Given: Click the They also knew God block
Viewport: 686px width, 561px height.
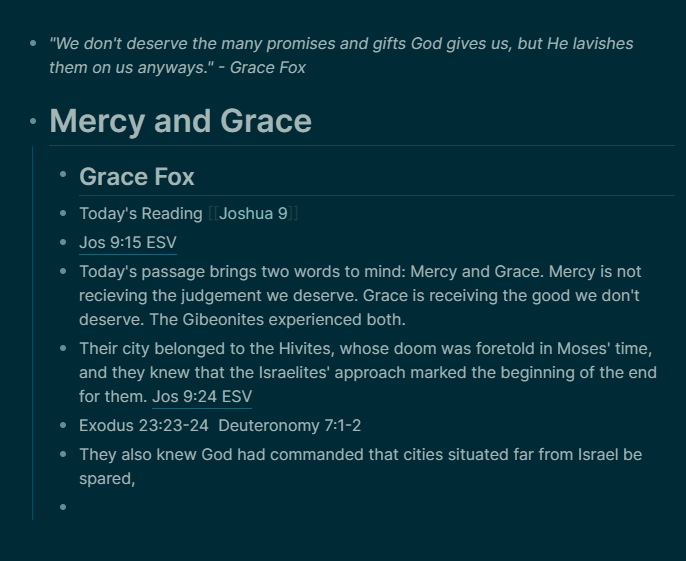Looking at the screenshot, I should click(x=360, y=466).
